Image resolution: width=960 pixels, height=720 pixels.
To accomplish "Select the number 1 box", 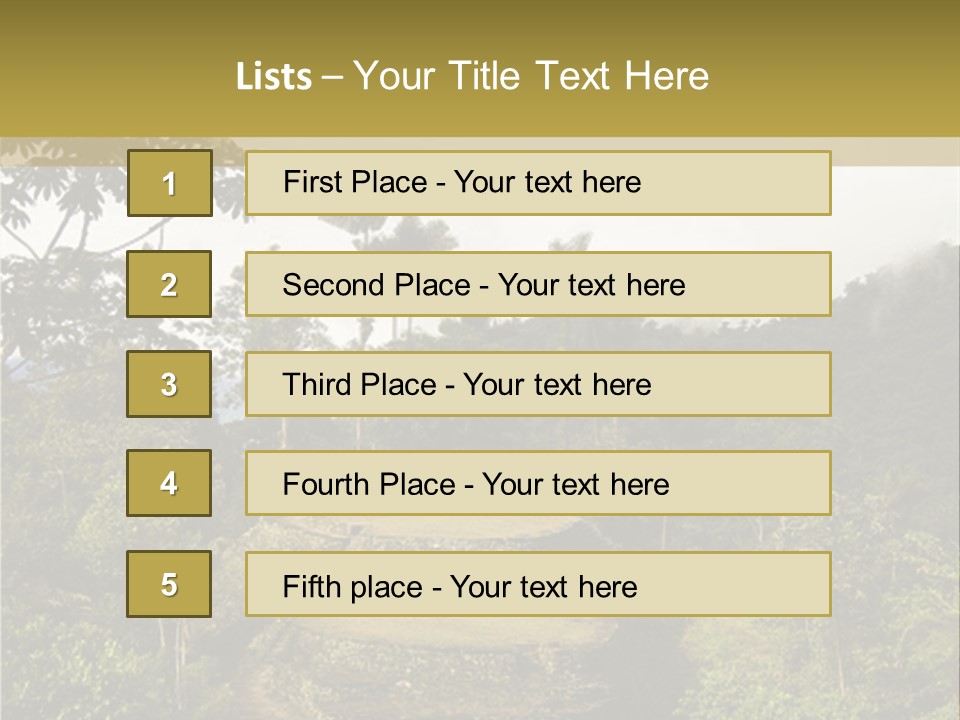I will (x=170, y=183).
